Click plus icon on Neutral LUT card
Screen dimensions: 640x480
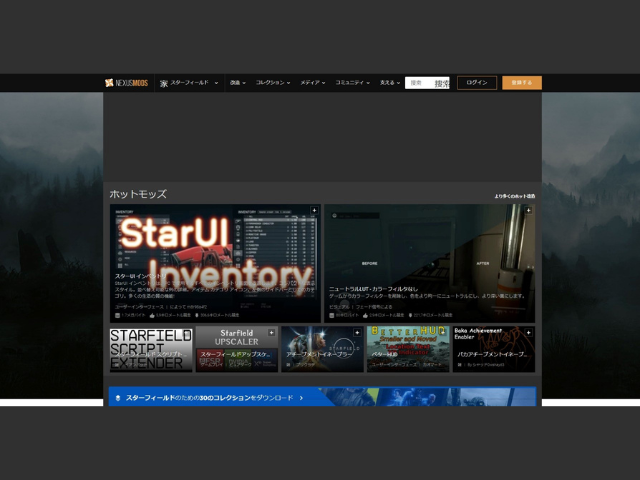point(528,210)
